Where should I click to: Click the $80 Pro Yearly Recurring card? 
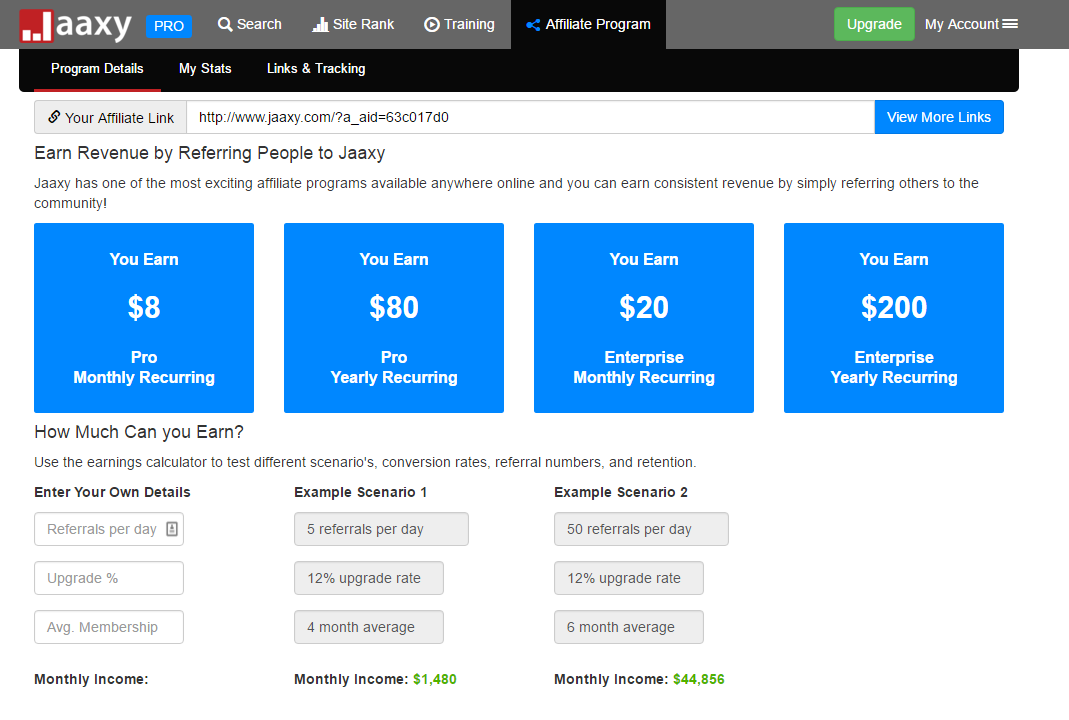[x=394, y=318]
